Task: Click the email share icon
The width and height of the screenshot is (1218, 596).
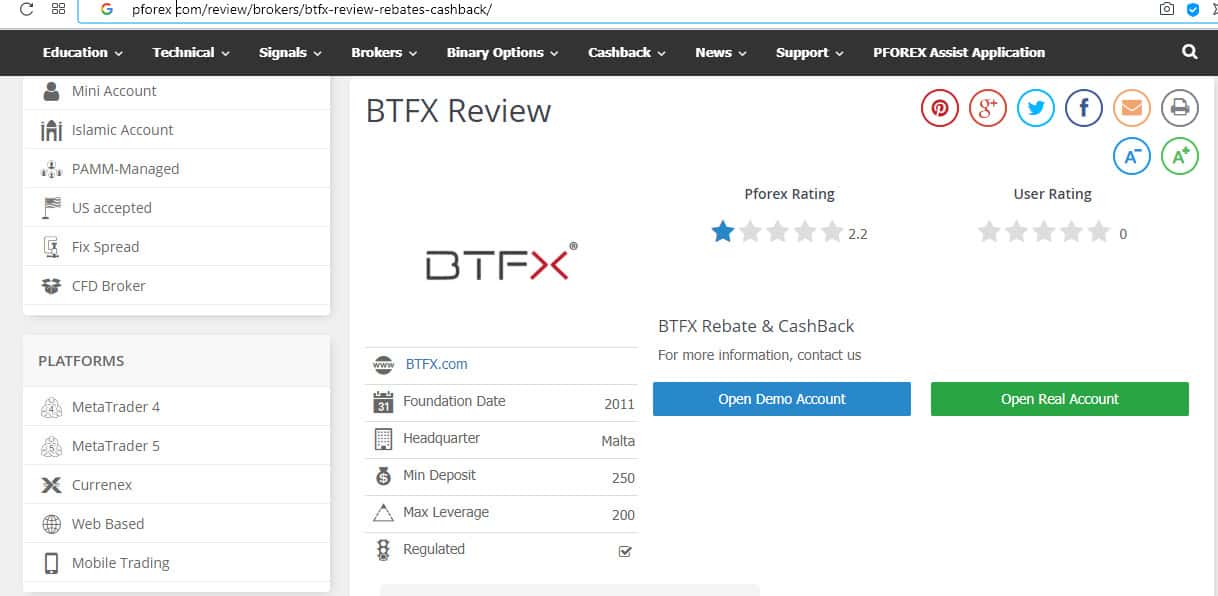Action: 1132,108
